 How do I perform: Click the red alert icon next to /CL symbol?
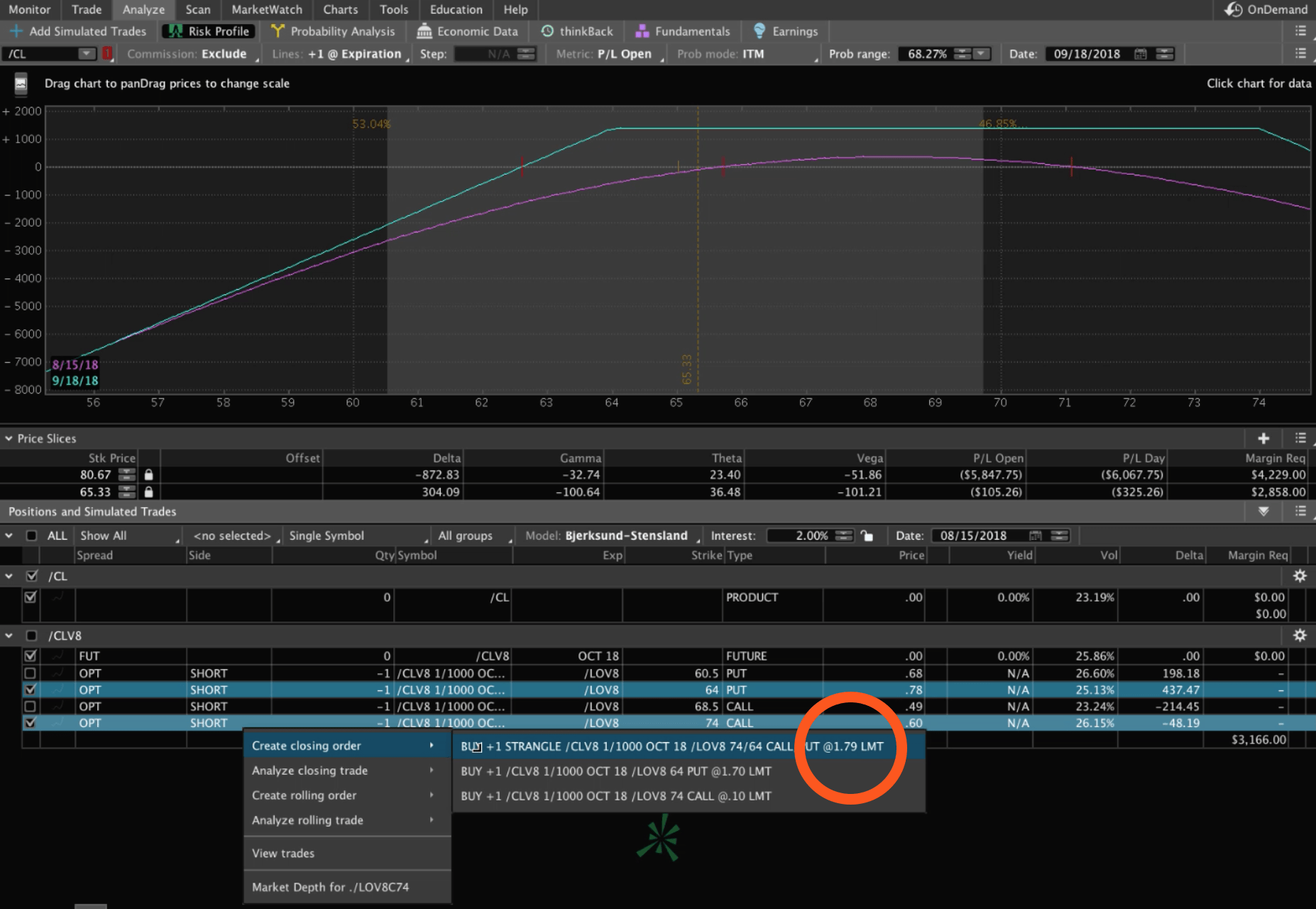(x=107, y=53)
